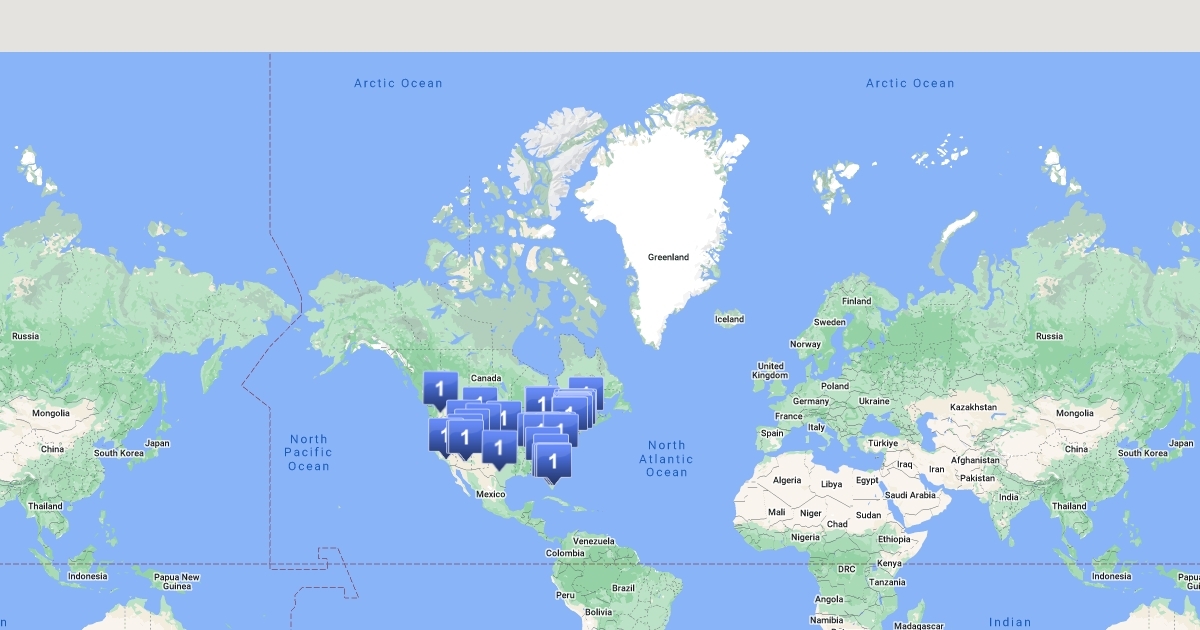Click the cluster marker over the Pacific Northwest
This screenshot has width=1200, height=630.
point(440,388)
